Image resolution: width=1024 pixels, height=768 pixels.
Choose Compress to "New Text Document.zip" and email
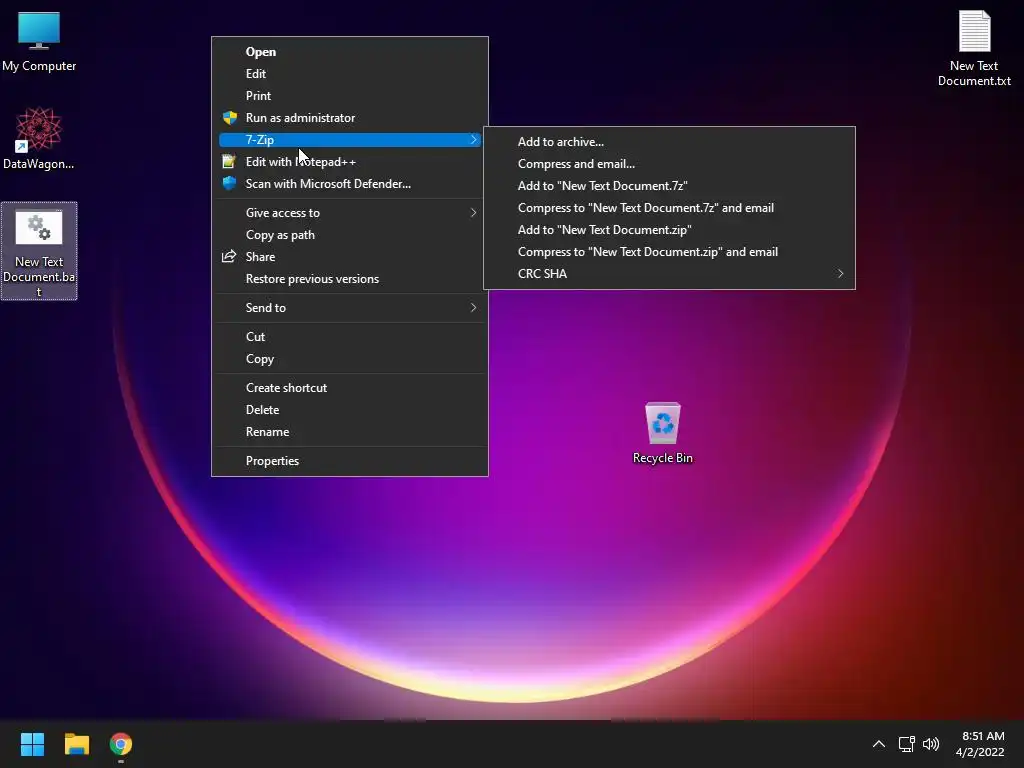(x=669, y=251)
